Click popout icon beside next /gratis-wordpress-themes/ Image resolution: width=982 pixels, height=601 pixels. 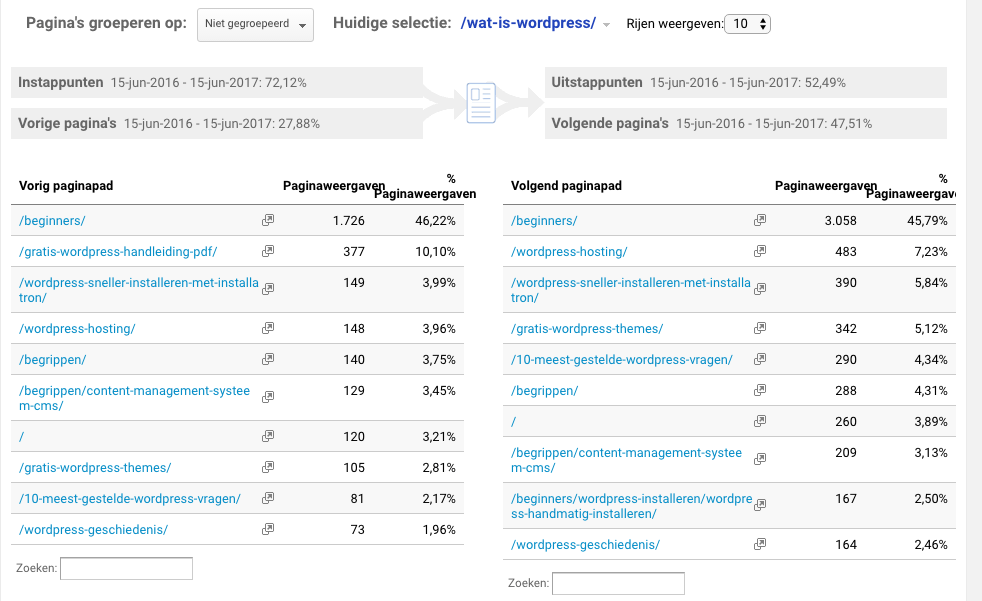pos(760,328)
